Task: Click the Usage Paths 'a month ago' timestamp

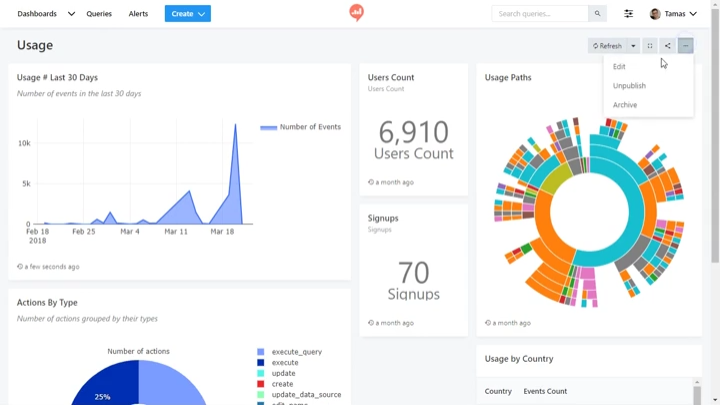Action: point(508,323)
